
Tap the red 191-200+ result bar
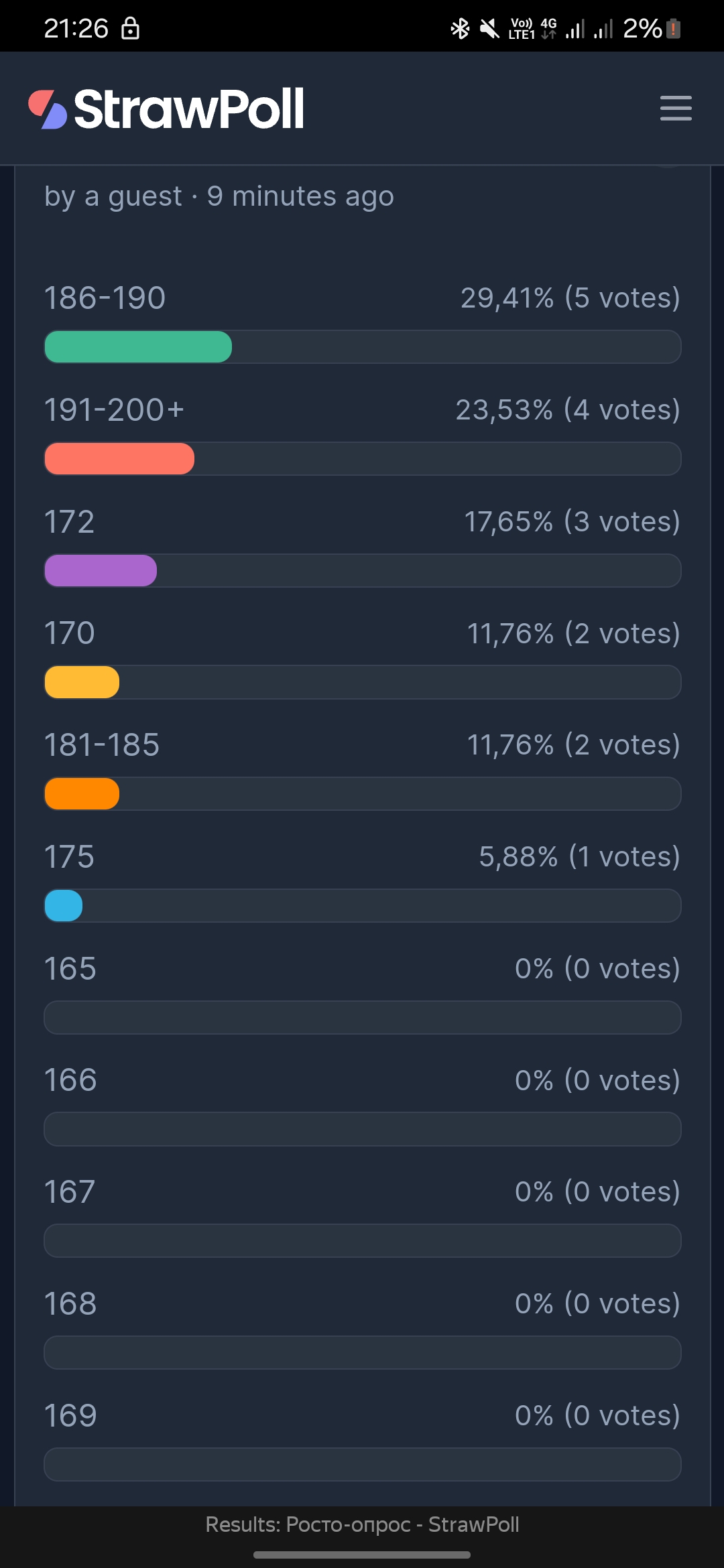point(119,459)
